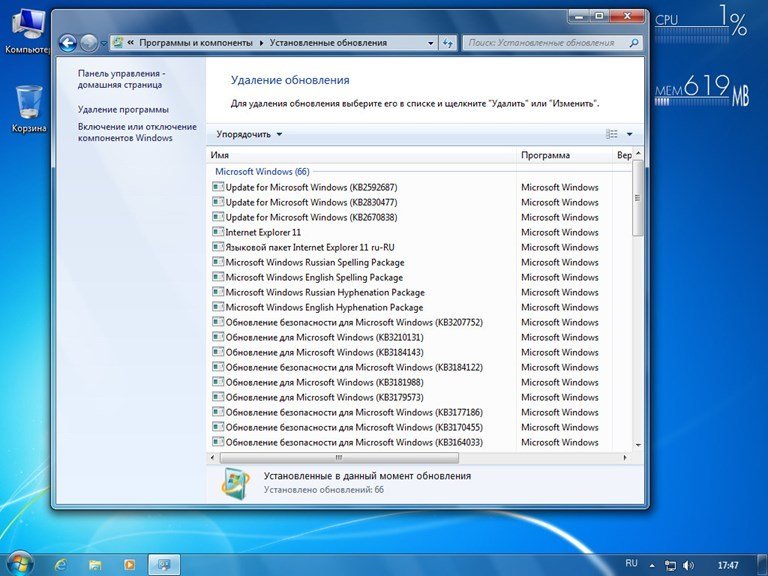Image resolution: width=768 pixels, height=576 pixels.
Task: Select the Internet Explorer 11 update icon
Action: click(x=218, y=232)
